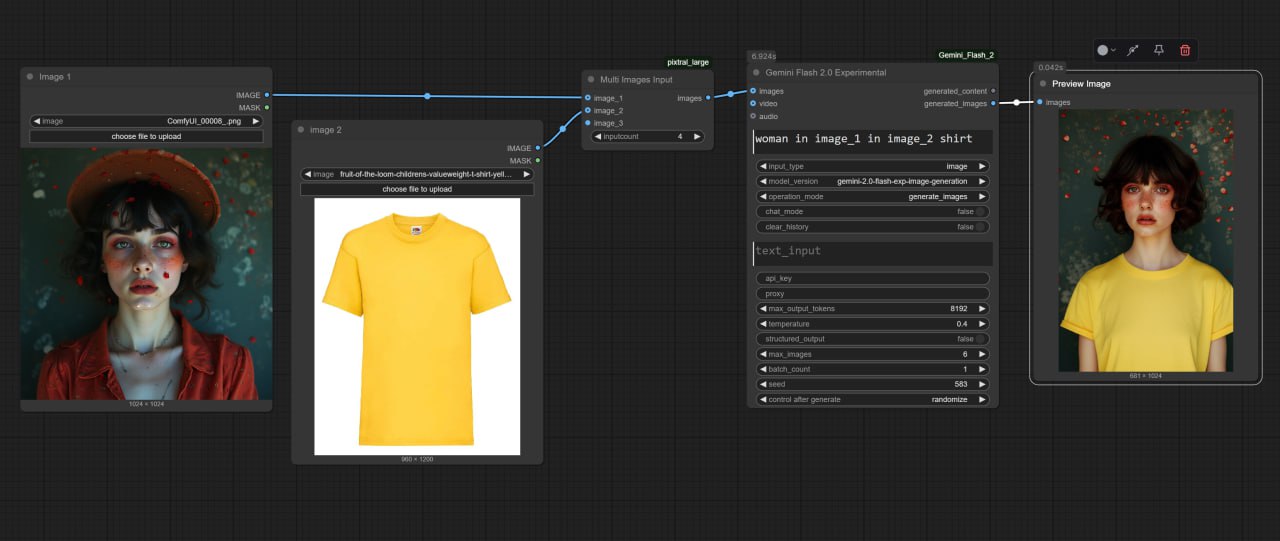This screenshot has height=541, width=1280.
Task: Collapse the image 2 node via its dot
Action: coord(301,130)
